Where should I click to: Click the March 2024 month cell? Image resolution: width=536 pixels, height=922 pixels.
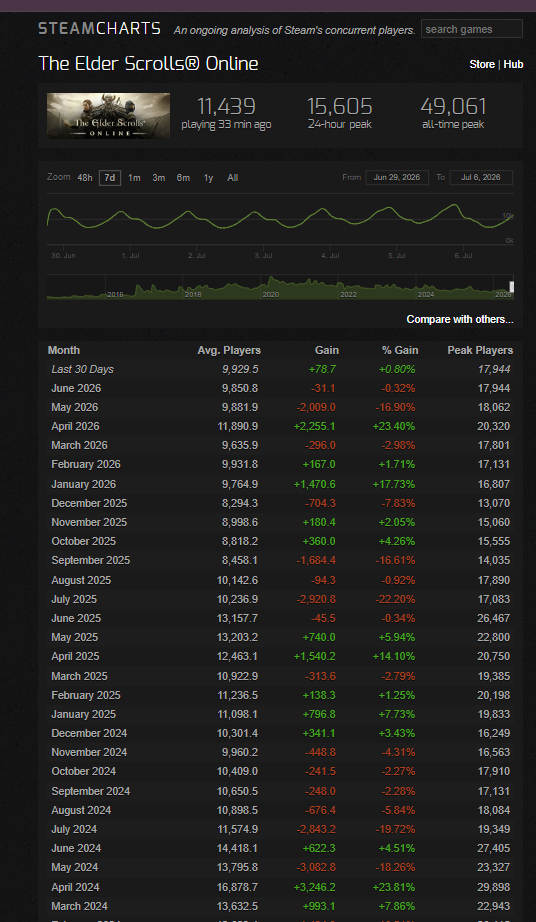pyautogui.click(x=79, y=906)
